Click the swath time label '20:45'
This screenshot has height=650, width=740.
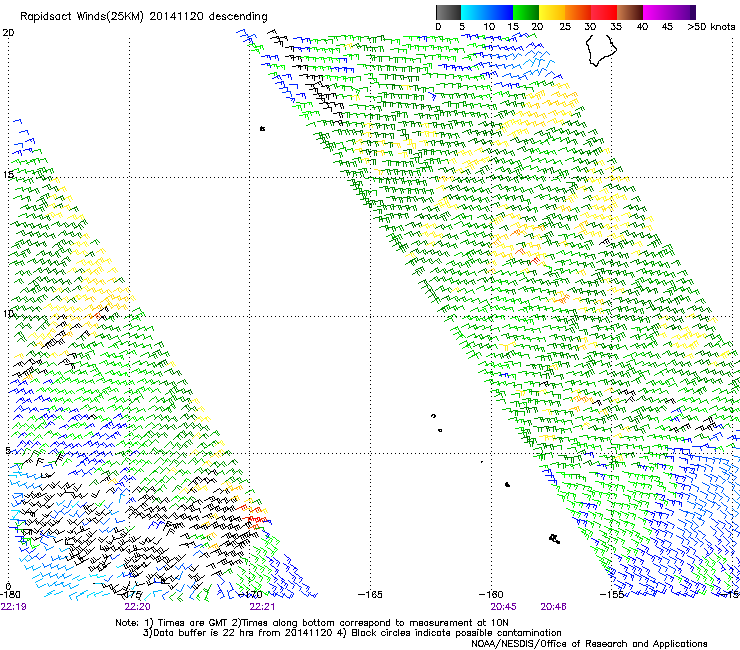pyautogui.click(x=503, y=607)
